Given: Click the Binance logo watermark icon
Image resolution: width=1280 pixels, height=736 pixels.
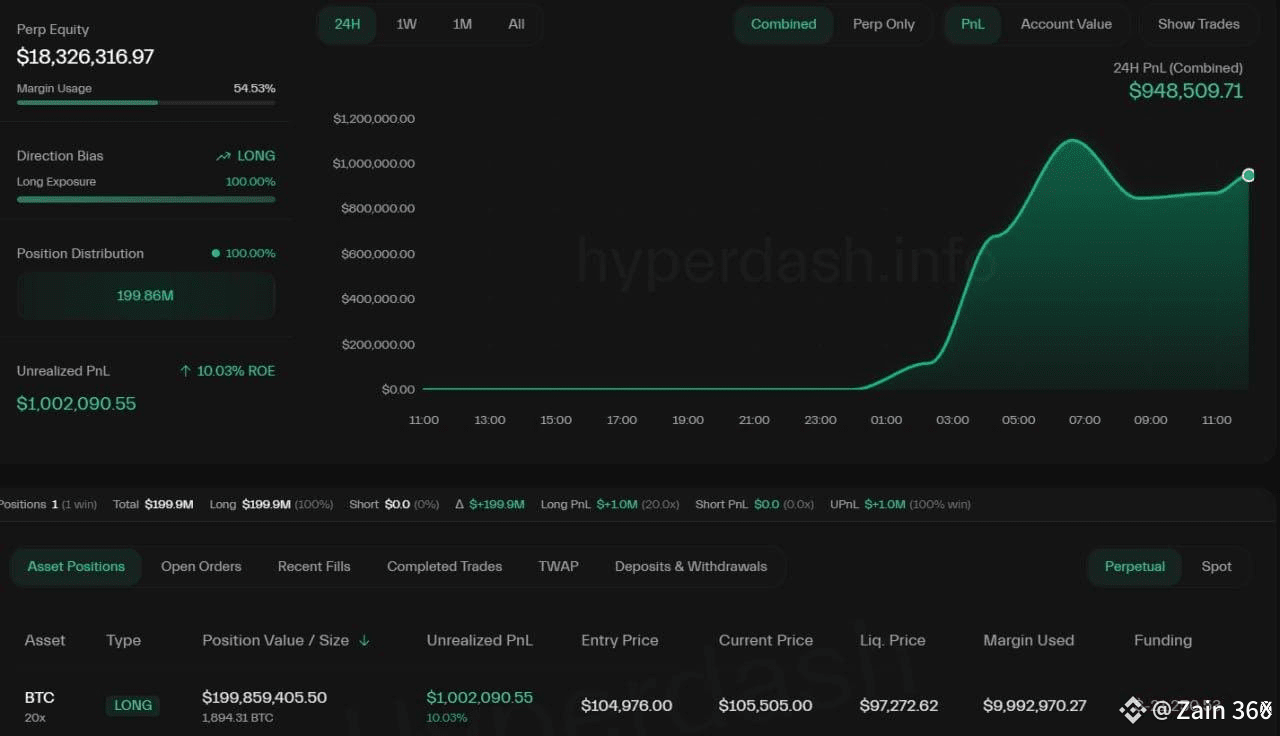Looking at the screenshot, I should pyautogui.click(x=1132, y=710).
